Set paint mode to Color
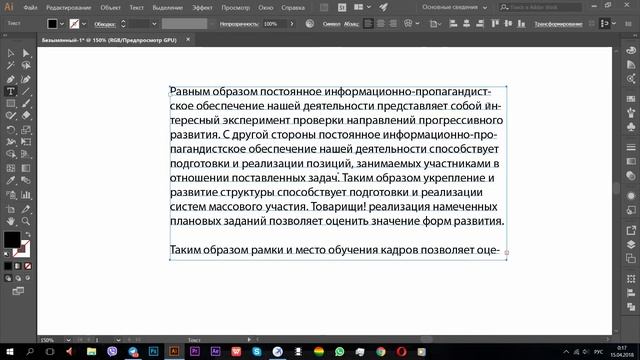This screenshot has width=640, height=360. click(8, 266)
